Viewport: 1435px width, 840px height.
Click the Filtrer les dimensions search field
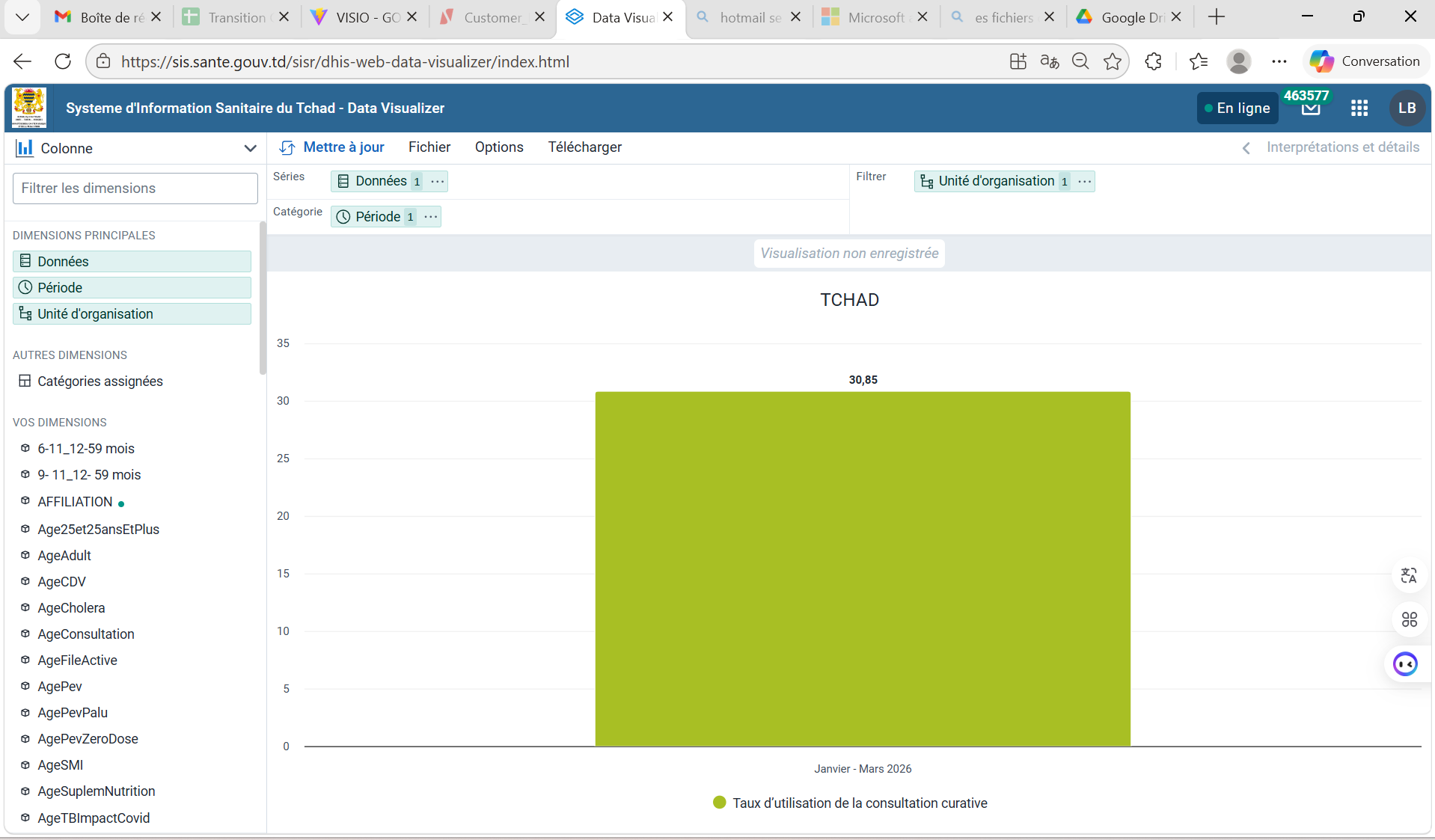pos(135,188)
